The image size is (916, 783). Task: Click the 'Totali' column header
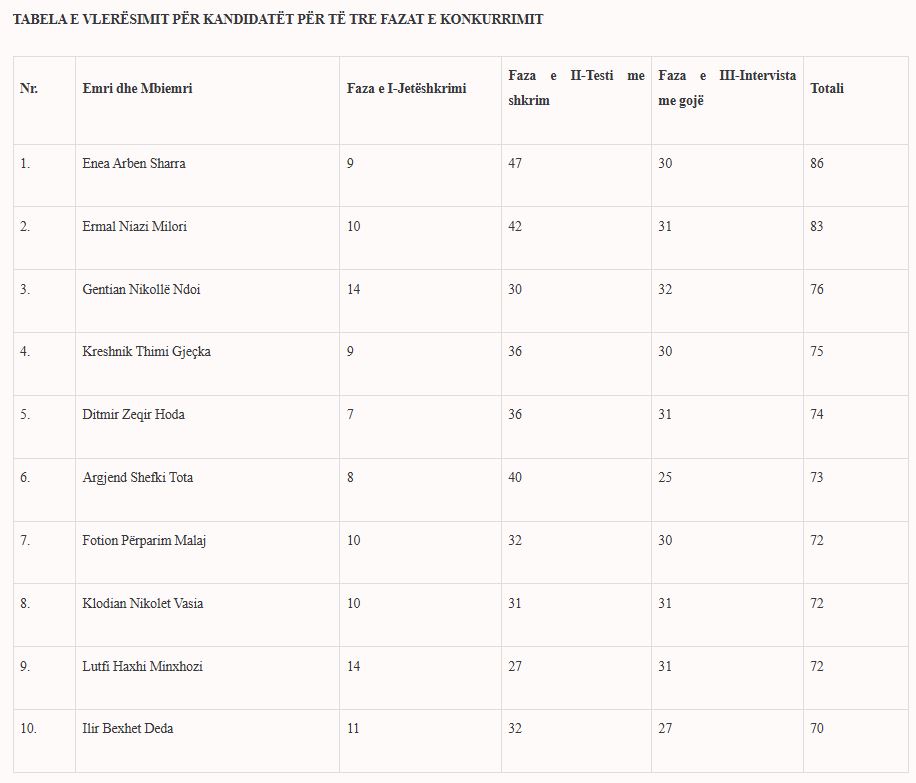point(827,89)
